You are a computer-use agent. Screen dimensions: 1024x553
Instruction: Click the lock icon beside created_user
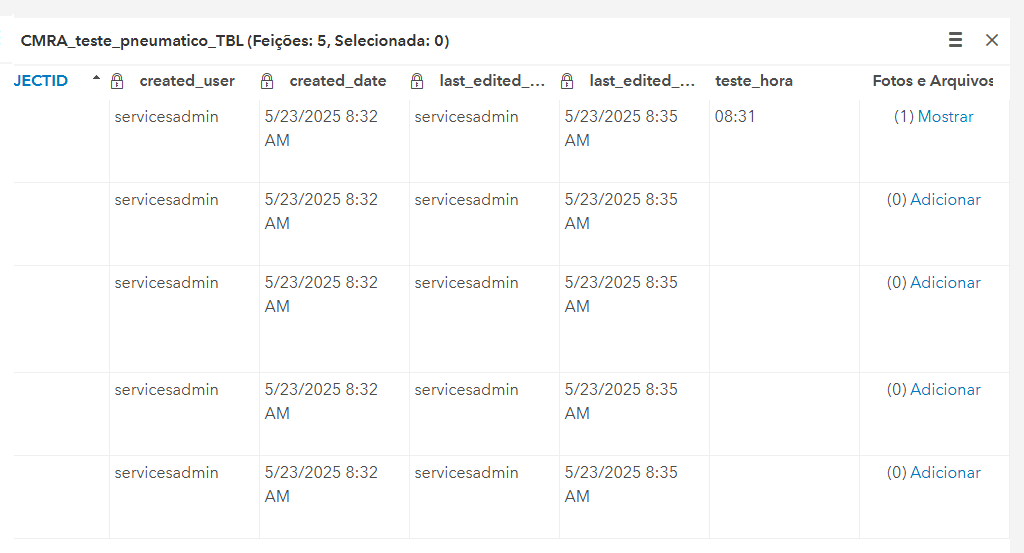(x=117, y=81)
